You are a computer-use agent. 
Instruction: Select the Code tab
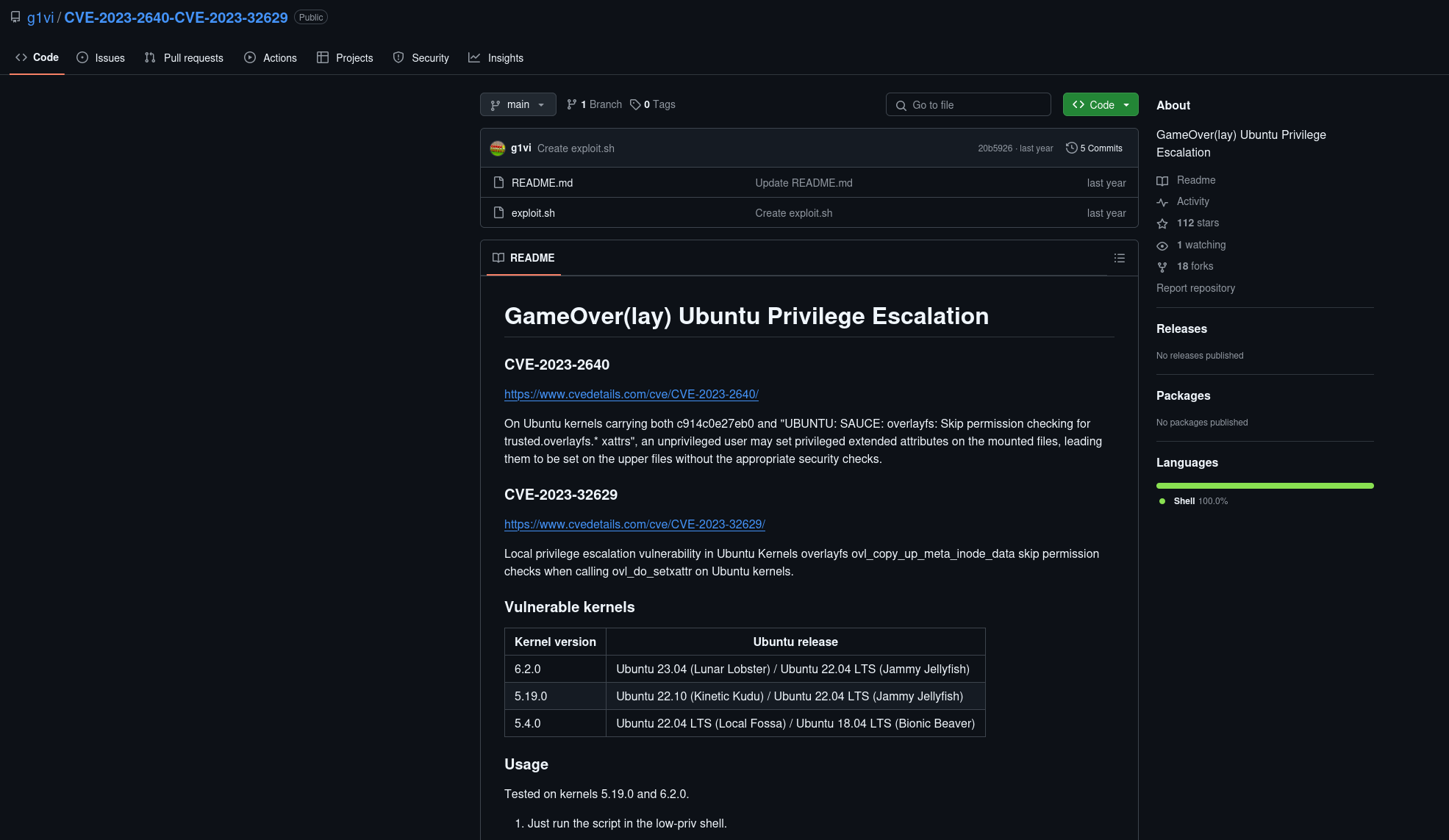point(37,57)
